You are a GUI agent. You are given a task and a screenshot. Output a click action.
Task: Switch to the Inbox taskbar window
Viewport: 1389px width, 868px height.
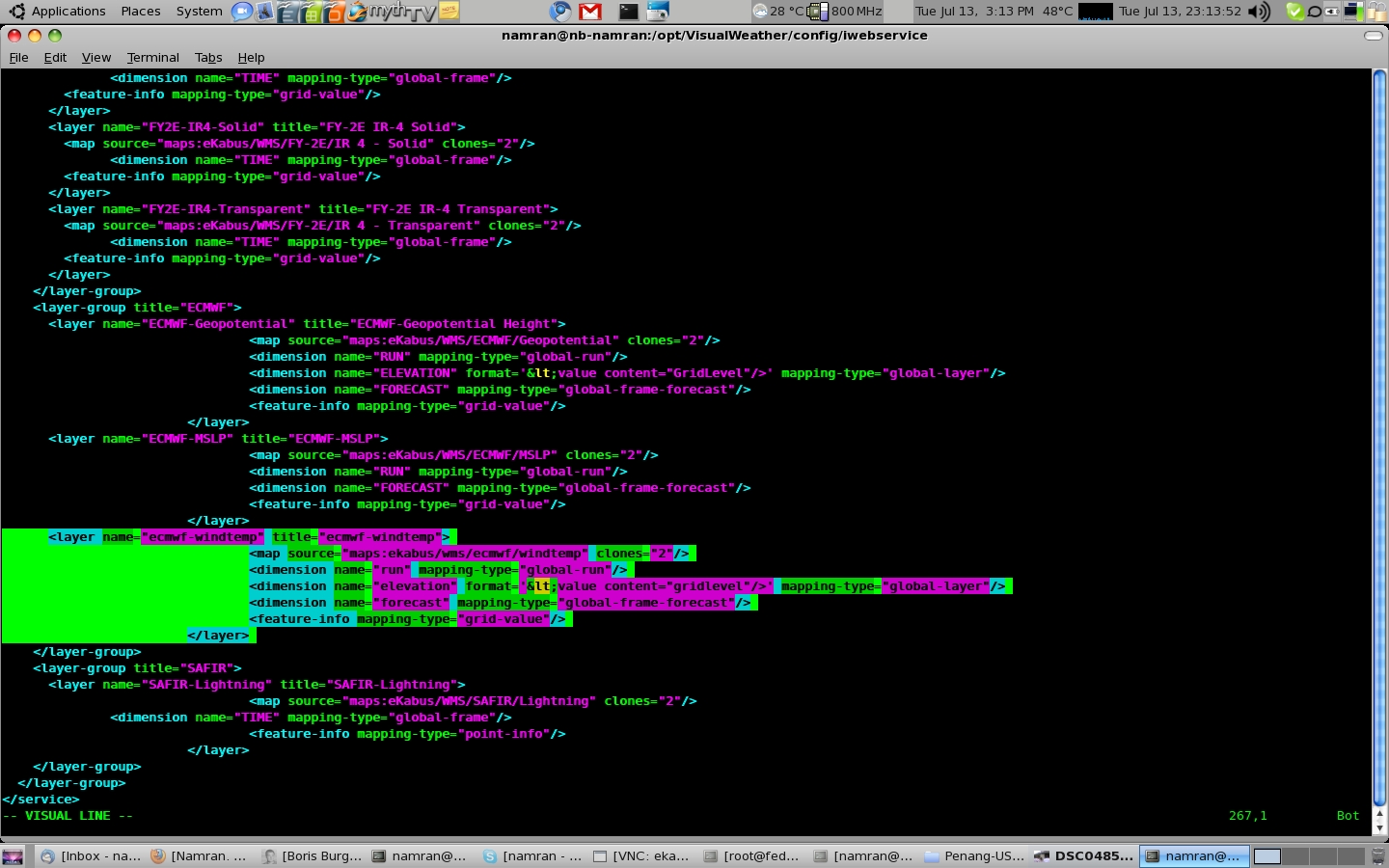[91, 856]
